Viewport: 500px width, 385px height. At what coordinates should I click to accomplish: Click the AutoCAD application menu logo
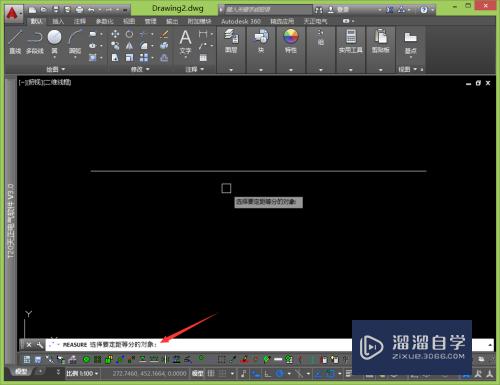click(13, 13)
